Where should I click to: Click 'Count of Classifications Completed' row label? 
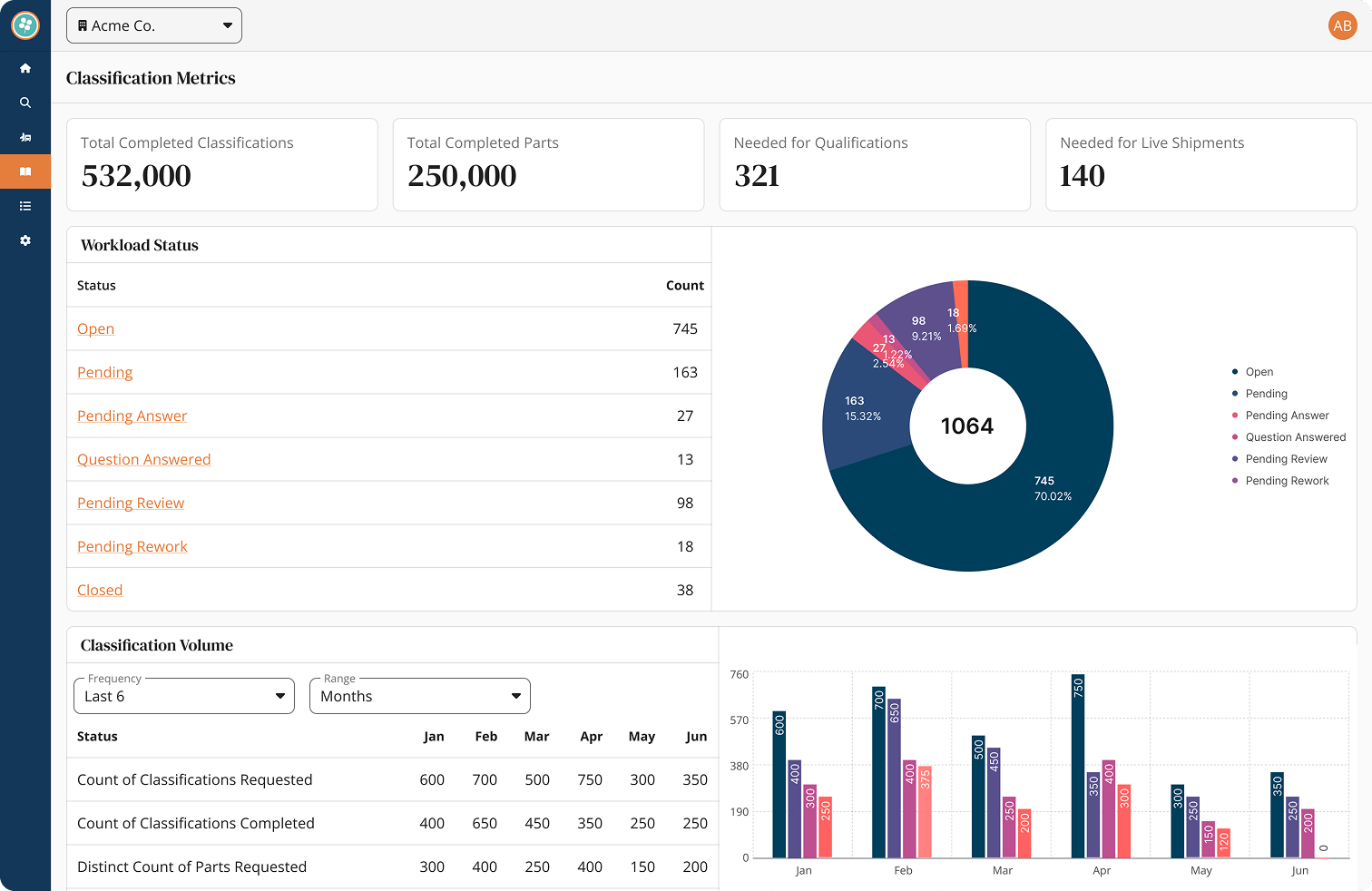pyautogui.click(x=196, y=823)
